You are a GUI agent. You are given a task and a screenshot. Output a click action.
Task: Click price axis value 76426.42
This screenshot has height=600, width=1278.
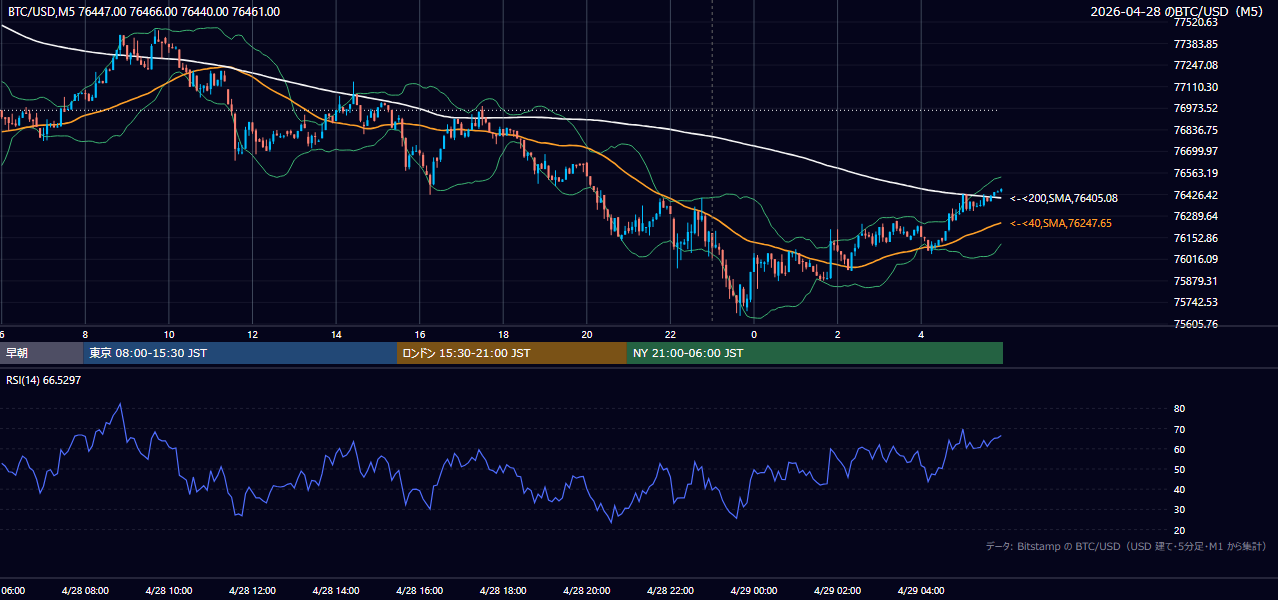point(1196,195)
